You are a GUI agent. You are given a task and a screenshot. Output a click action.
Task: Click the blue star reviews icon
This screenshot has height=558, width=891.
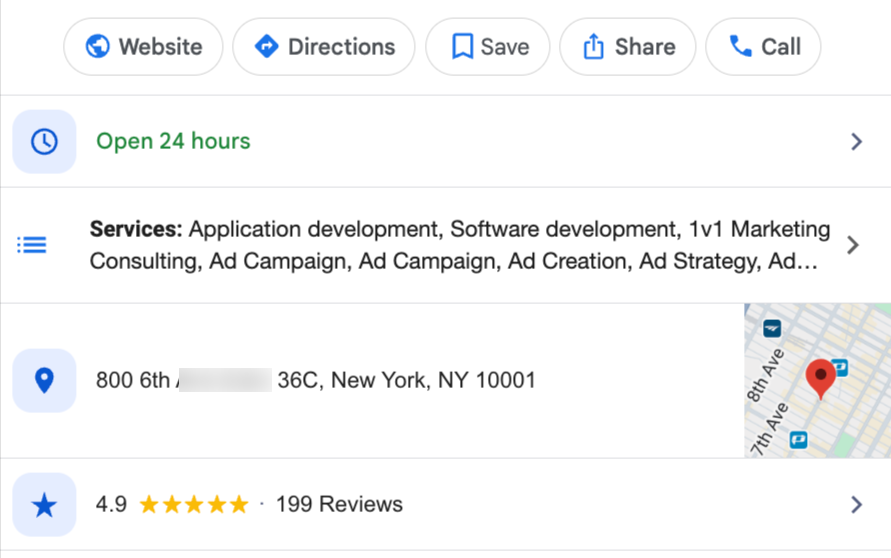pyautogui.click(x=44, y=505)
